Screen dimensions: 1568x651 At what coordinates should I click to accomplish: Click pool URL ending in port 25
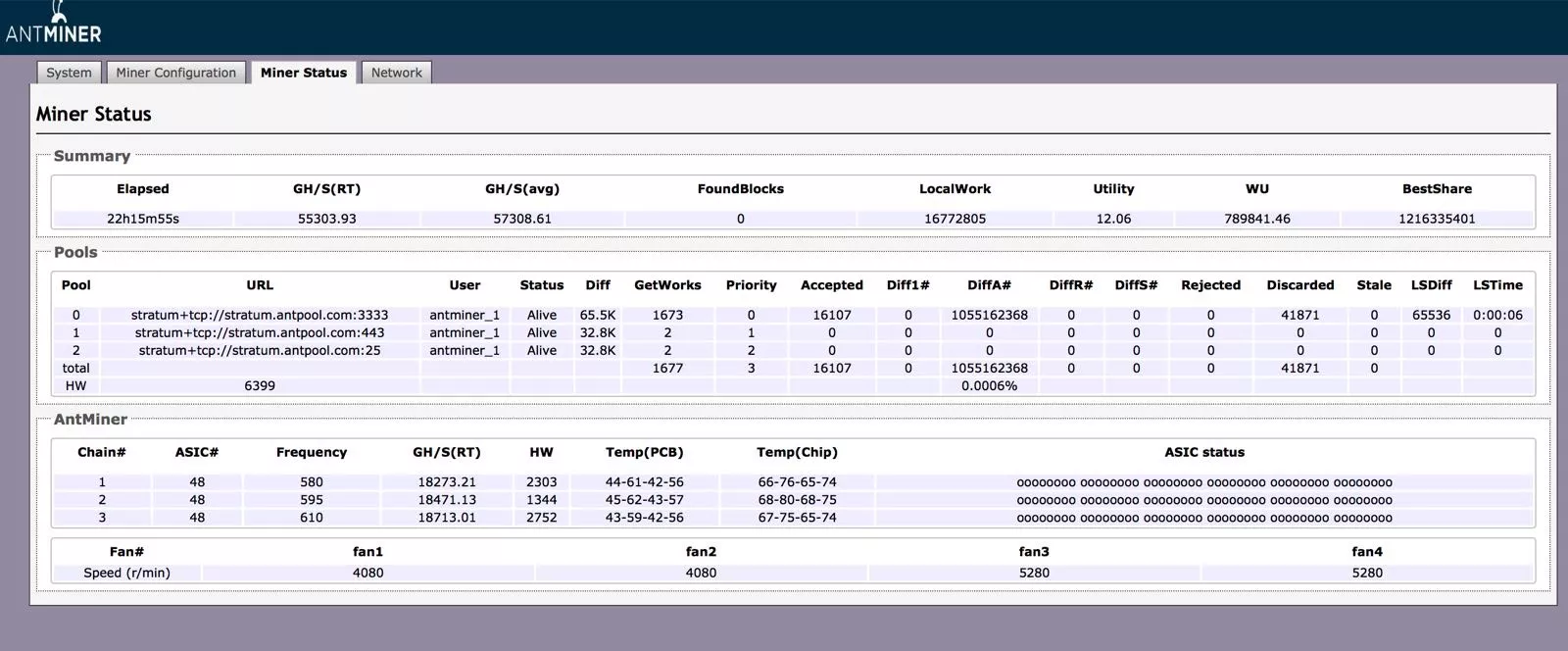click(x=260, y=350)
